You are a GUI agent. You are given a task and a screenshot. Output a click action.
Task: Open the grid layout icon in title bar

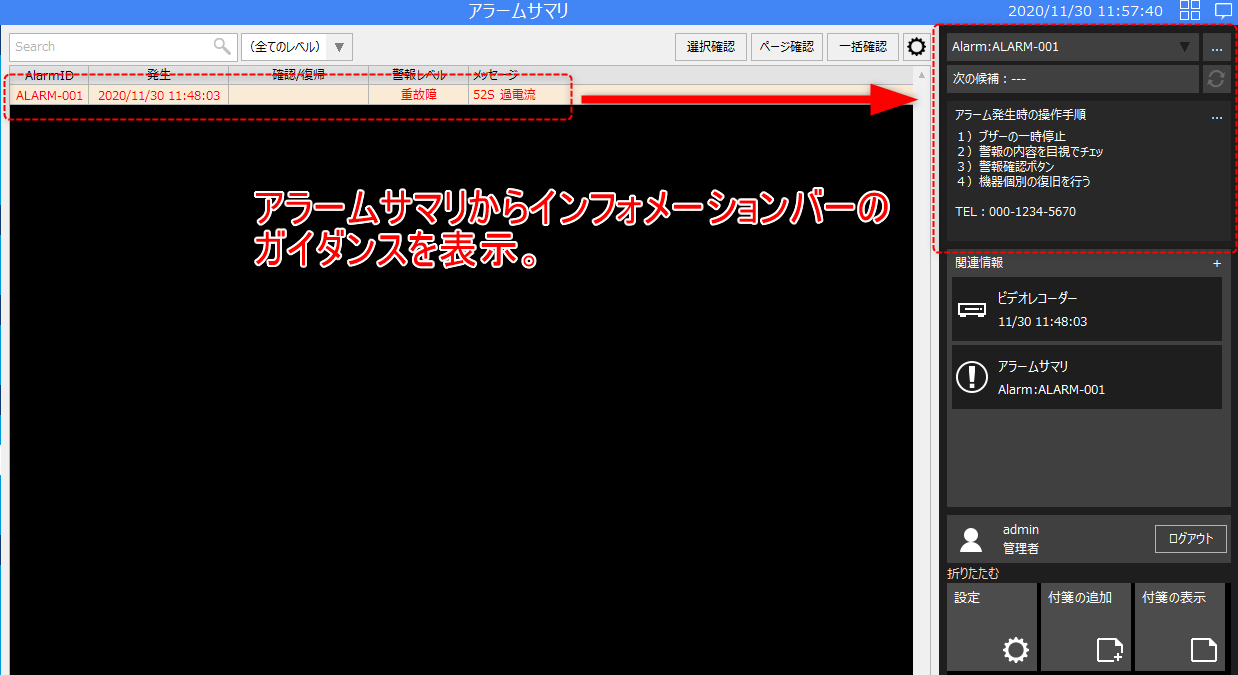point(1190,11)
